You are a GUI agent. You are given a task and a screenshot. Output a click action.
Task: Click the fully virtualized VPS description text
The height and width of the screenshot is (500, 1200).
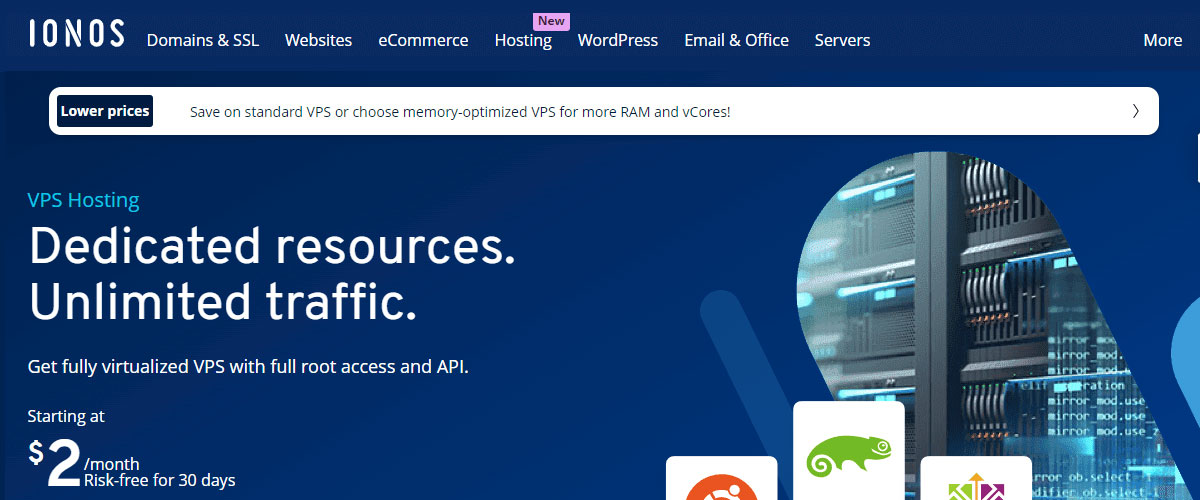[x=248, y=366]
